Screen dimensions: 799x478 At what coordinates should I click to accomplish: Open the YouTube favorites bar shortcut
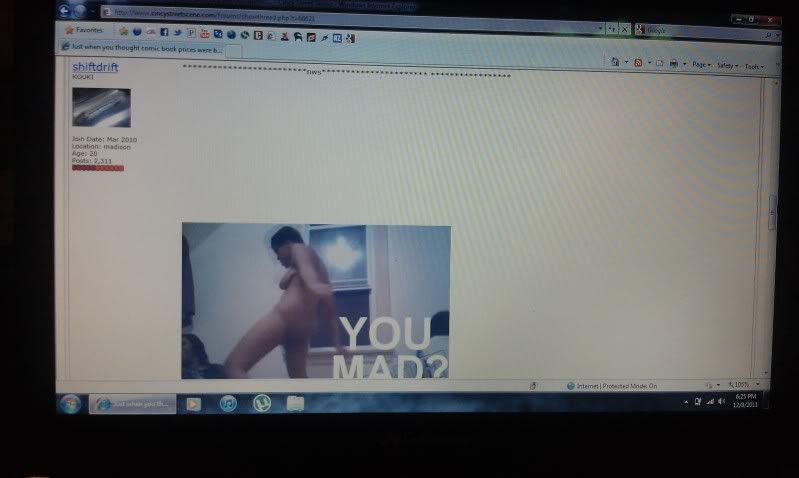[204, 33]
